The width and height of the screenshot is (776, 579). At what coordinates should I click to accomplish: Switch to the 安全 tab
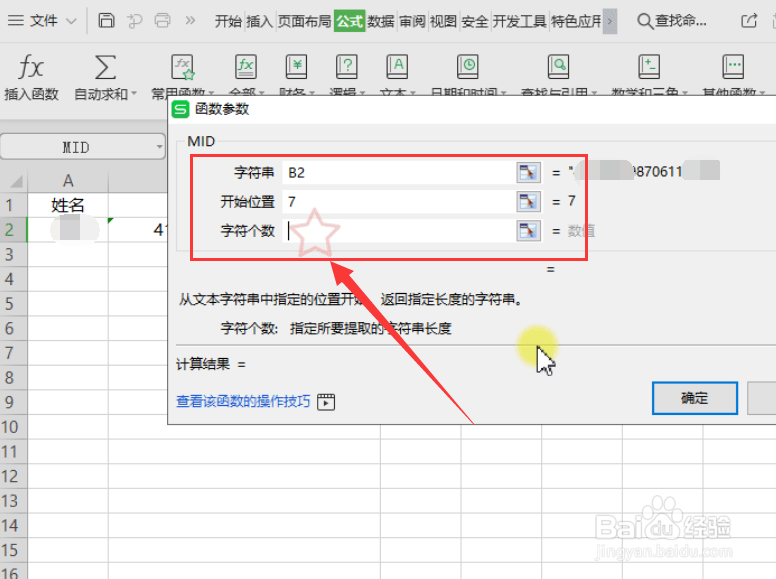click(475, 21)
